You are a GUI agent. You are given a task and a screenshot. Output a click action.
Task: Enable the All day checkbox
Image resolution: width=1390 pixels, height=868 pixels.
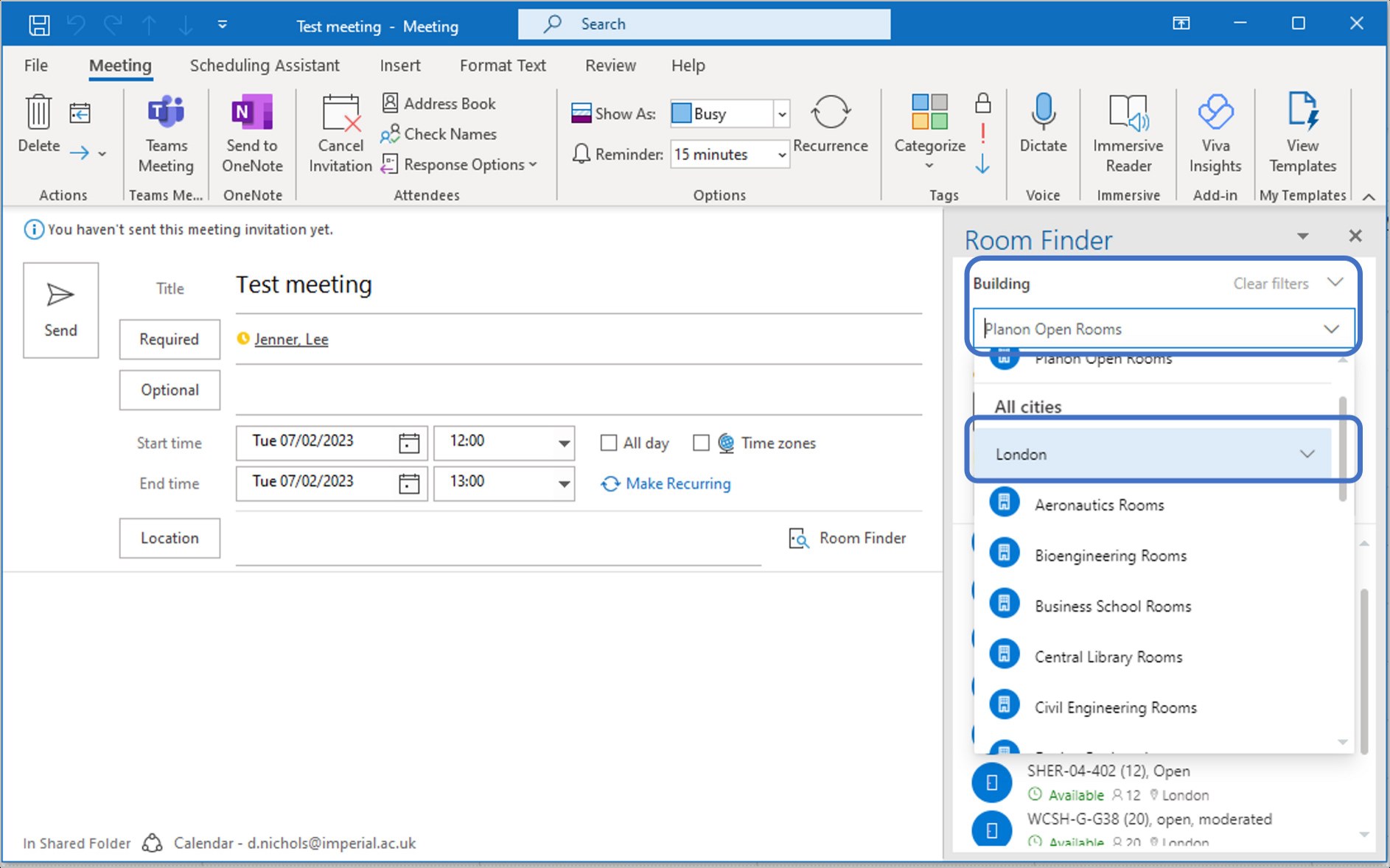tap(609, 443)
